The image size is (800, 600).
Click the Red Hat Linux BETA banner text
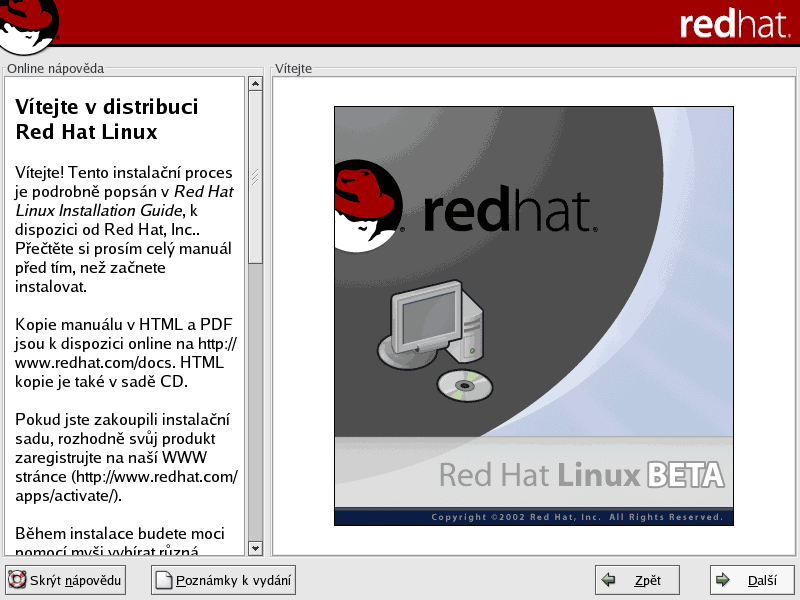pyautogui.click(x=580, y=473)
